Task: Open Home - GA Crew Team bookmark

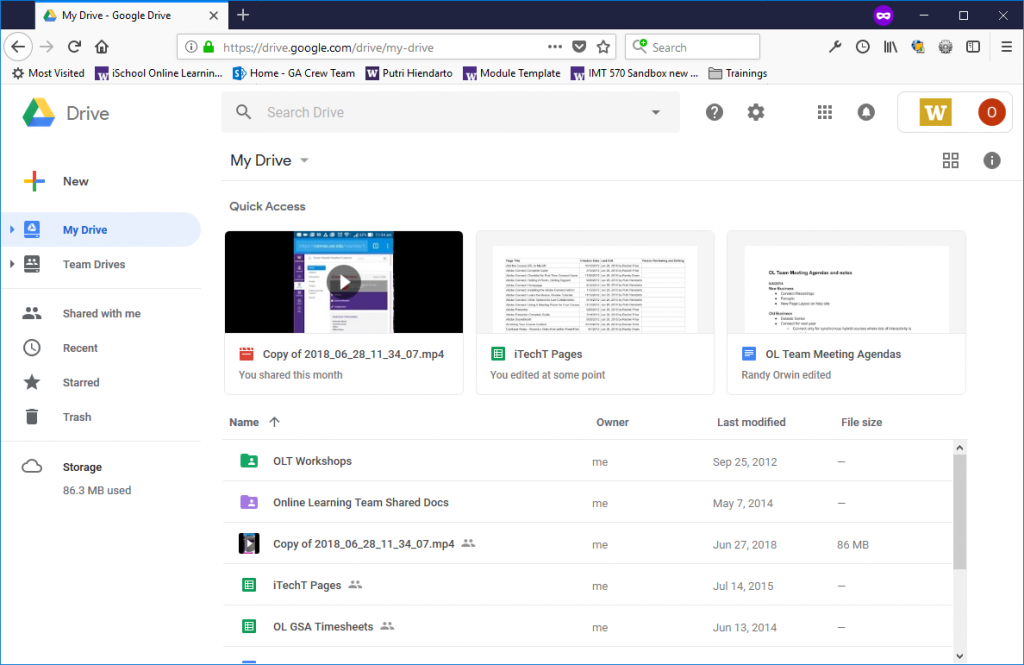Action: tap(294, 73)
